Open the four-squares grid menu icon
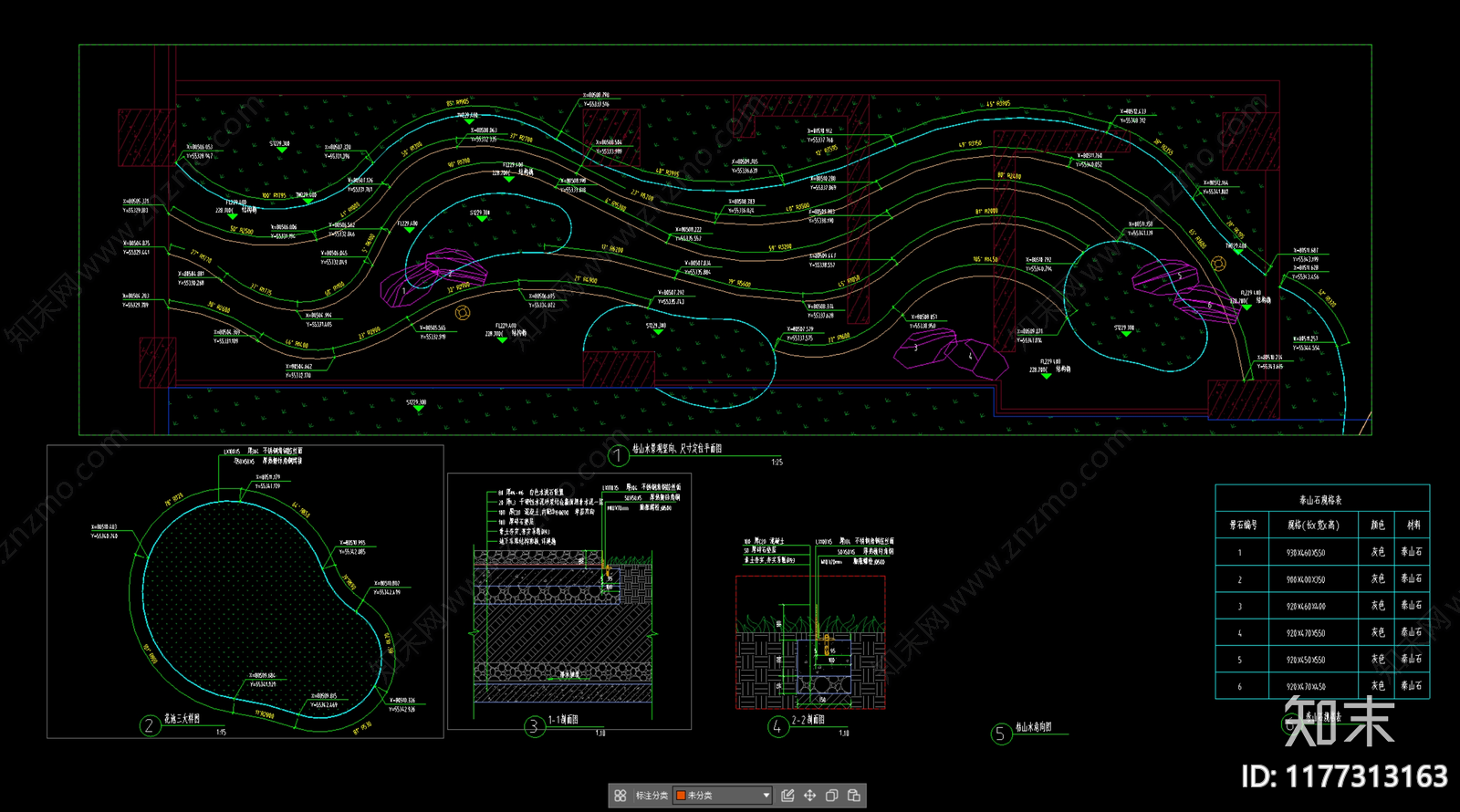 [x=620, y=796]
